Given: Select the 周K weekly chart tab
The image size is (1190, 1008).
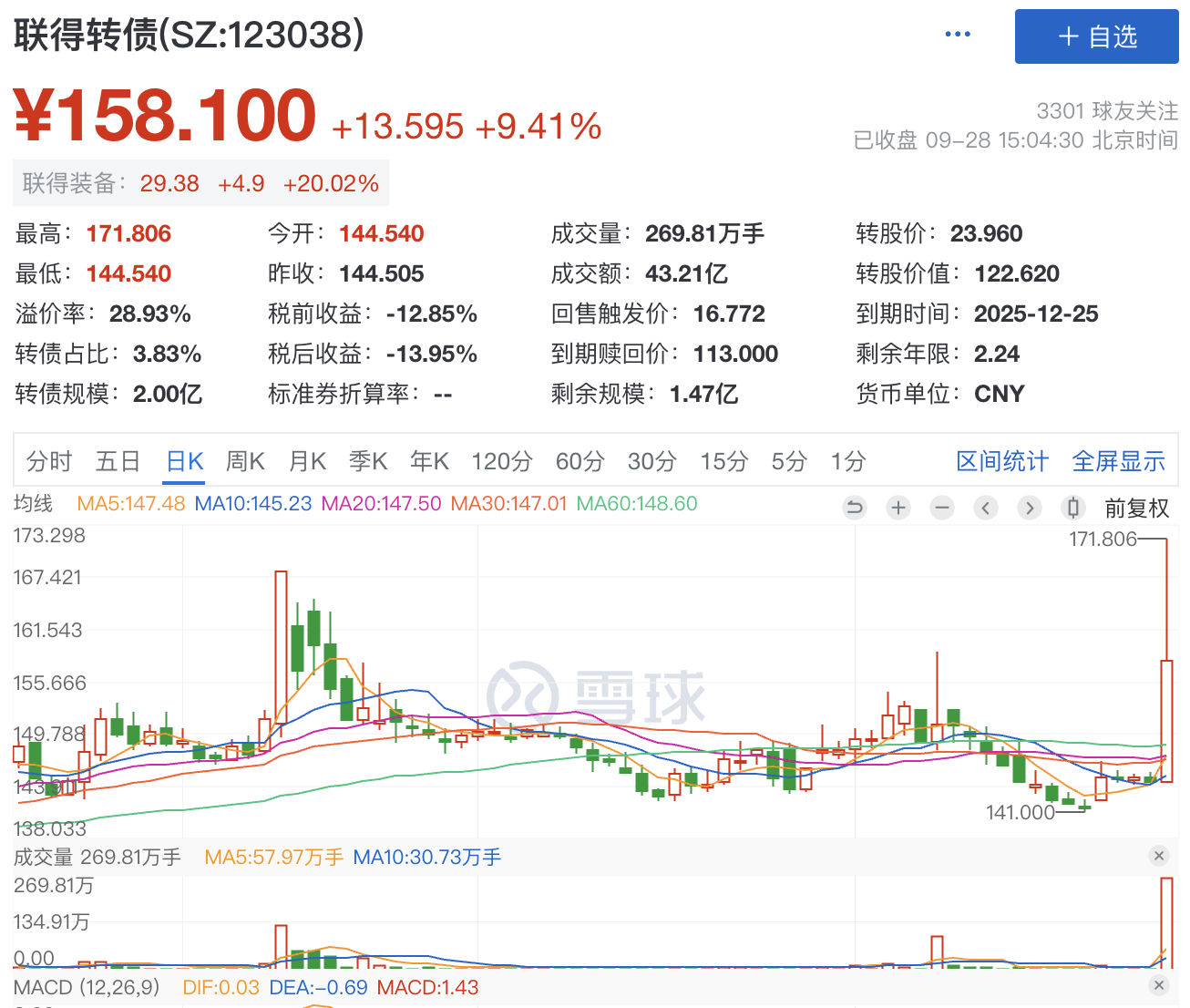Looking at the screenshot, I should [x=245, y=461].
